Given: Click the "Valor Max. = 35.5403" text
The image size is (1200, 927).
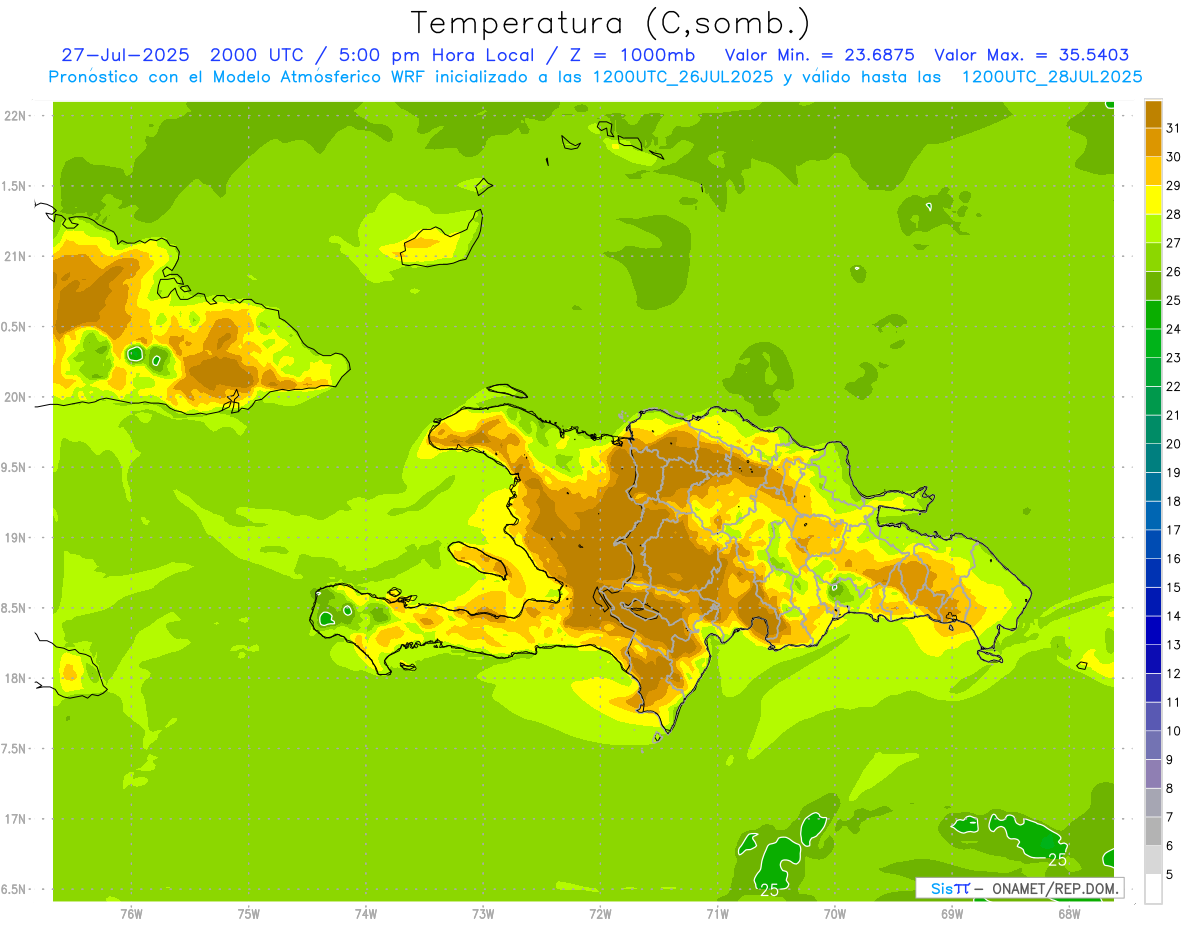Looking at the screenshot, I should (x=1032, y=56).
